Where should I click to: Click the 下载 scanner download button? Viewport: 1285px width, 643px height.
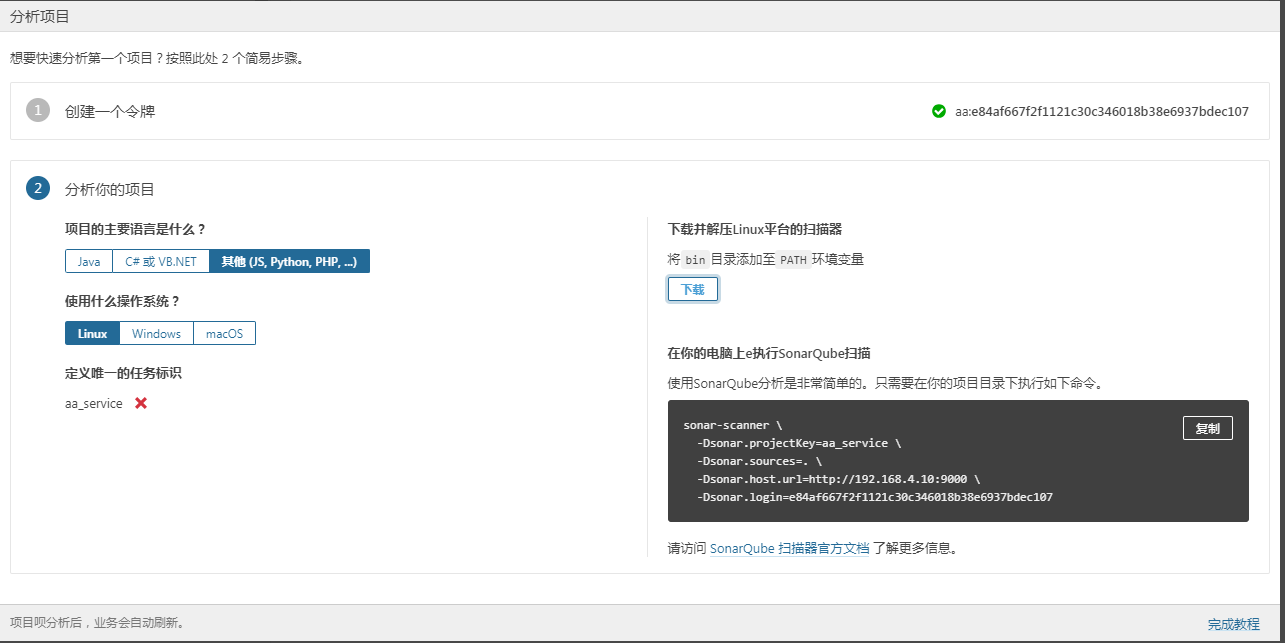point(693,289)
